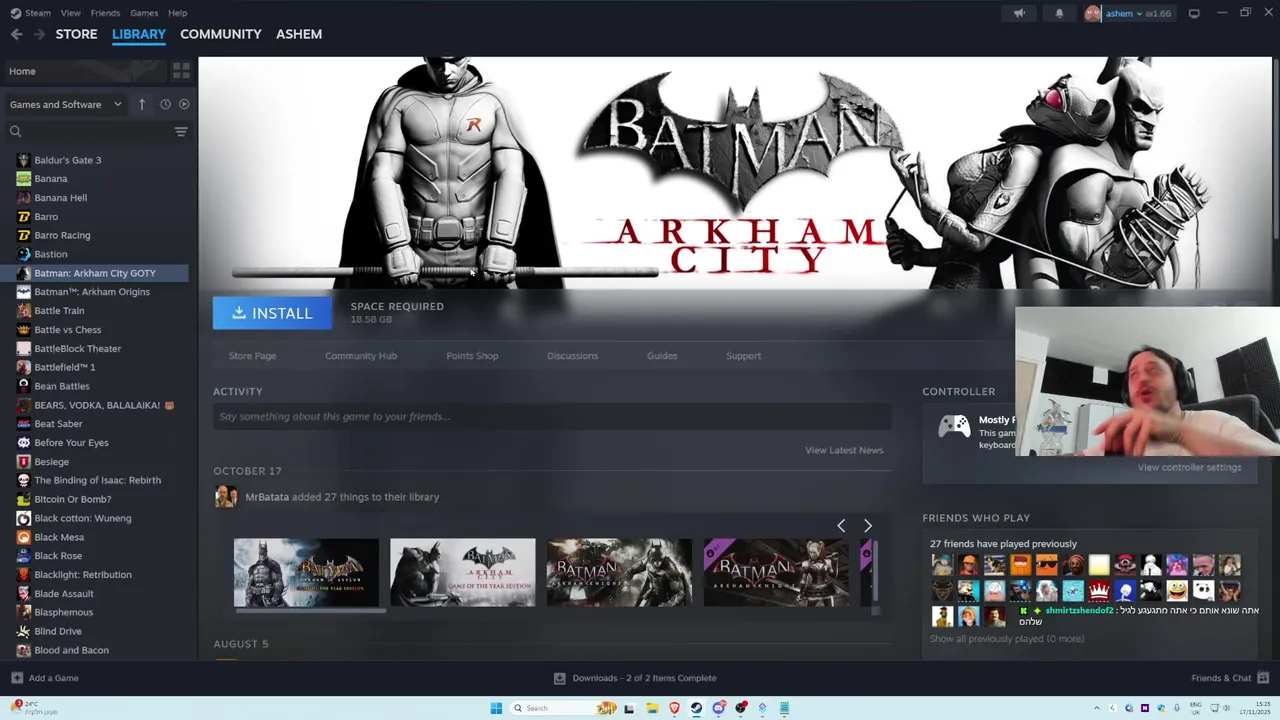Click View Latest News
Image resolution: width=1280 pixels, height=720 pixels.
click(x=844, y=450)
